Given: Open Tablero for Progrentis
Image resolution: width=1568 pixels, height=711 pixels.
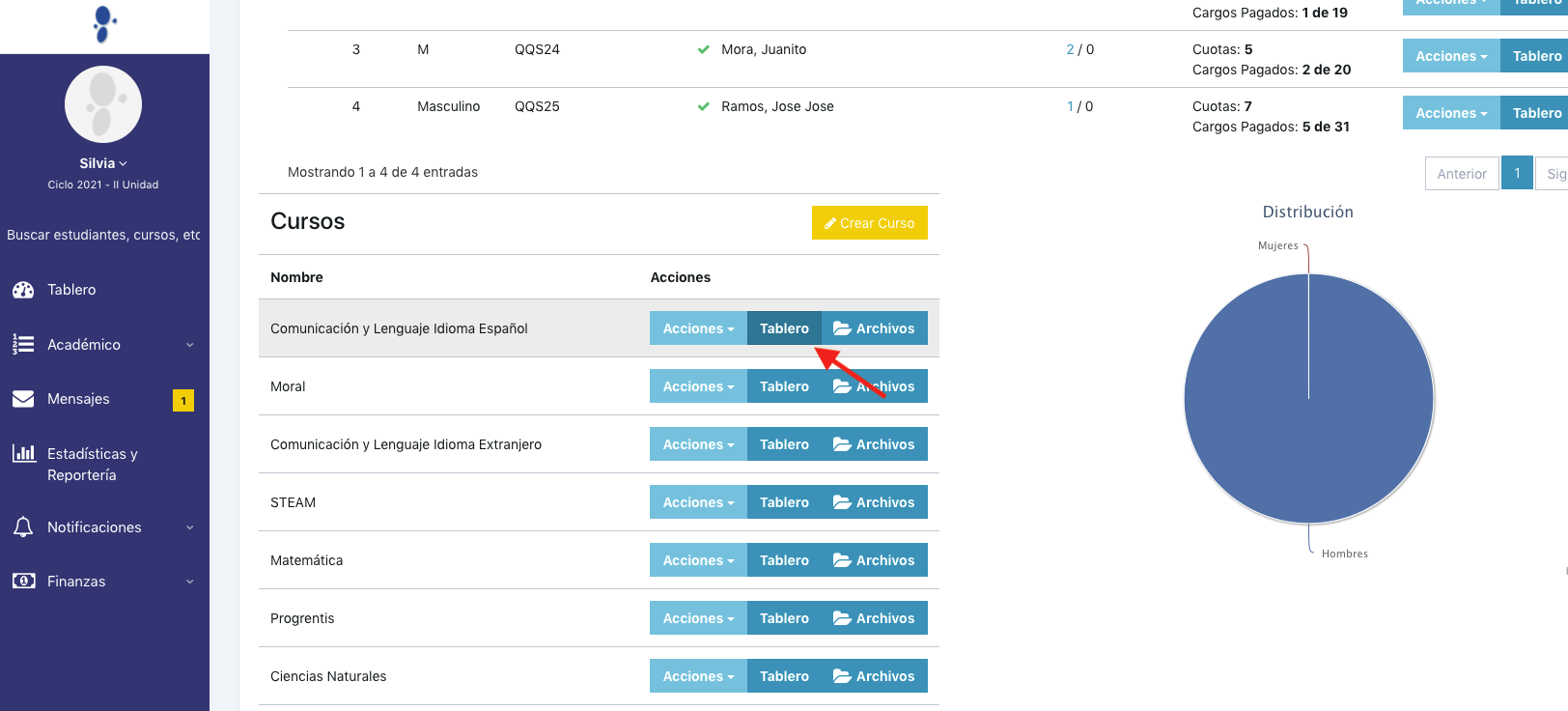Looking at the screenshot, I should [784, 618].
